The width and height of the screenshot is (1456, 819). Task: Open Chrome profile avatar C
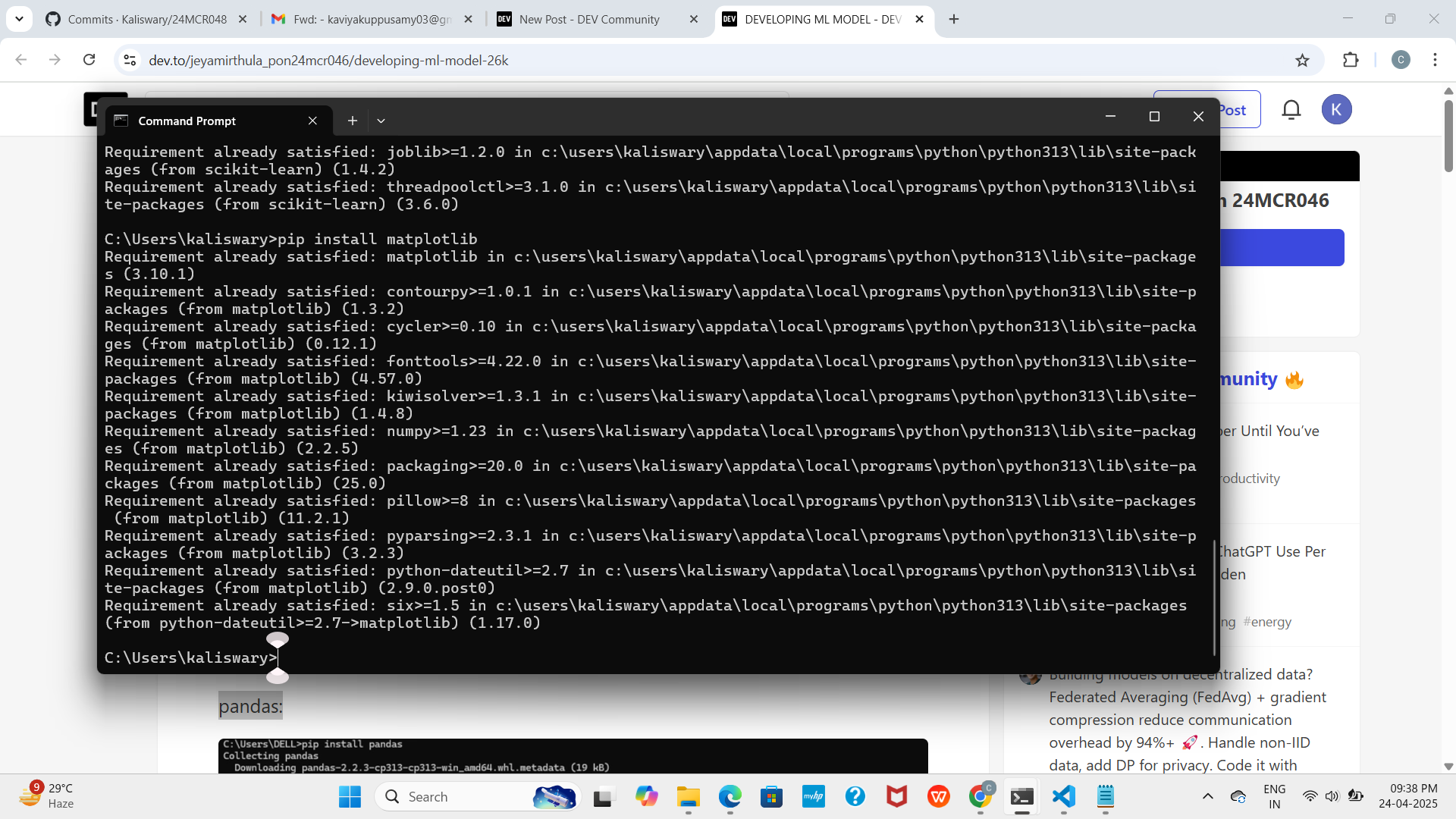[1401, 60]
